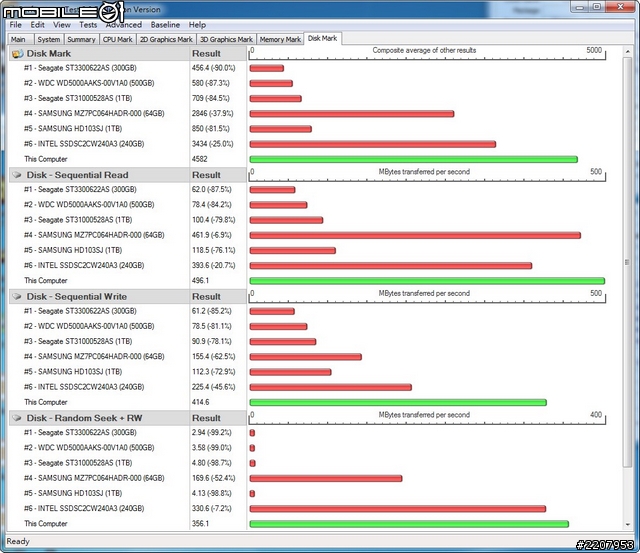Image resolution: width=640 pixels, height=553 pixels.
Task: Click Random Seek value 2.94 (-99.2%)
Action: tap(211, 433)
